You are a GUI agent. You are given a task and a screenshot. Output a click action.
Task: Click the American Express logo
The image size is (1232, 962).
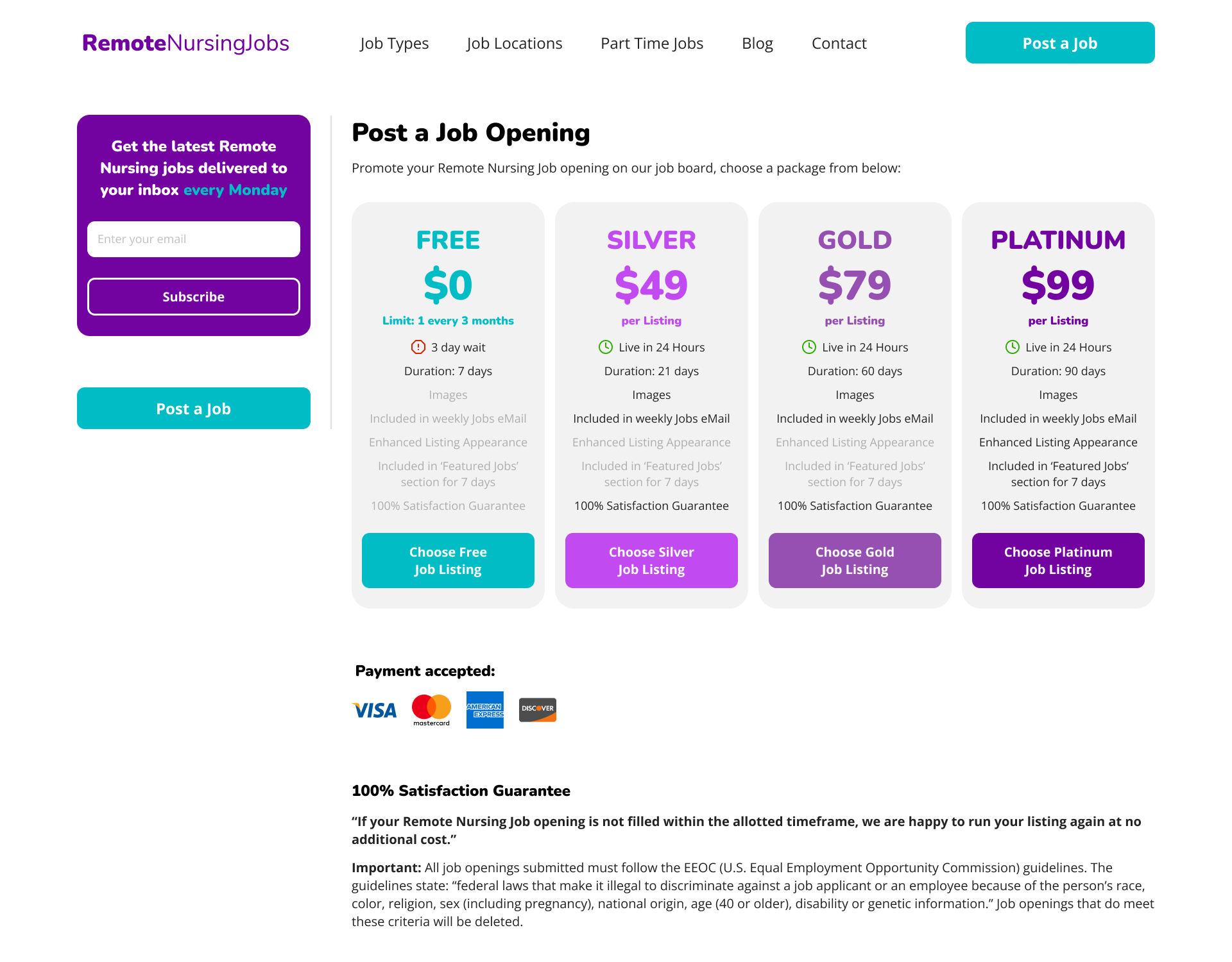tap(485, 710)
